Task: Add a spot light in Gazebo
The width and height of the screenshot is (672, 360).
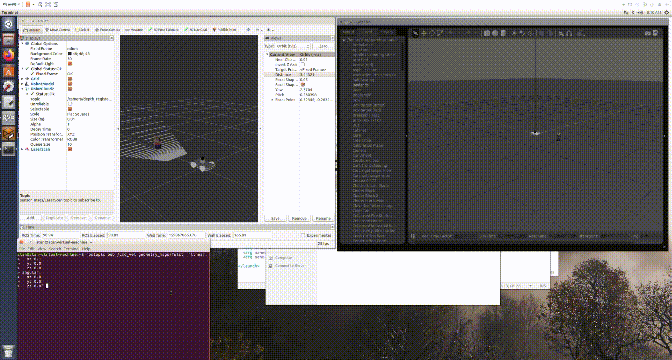Action: click(x=522, y=33)
